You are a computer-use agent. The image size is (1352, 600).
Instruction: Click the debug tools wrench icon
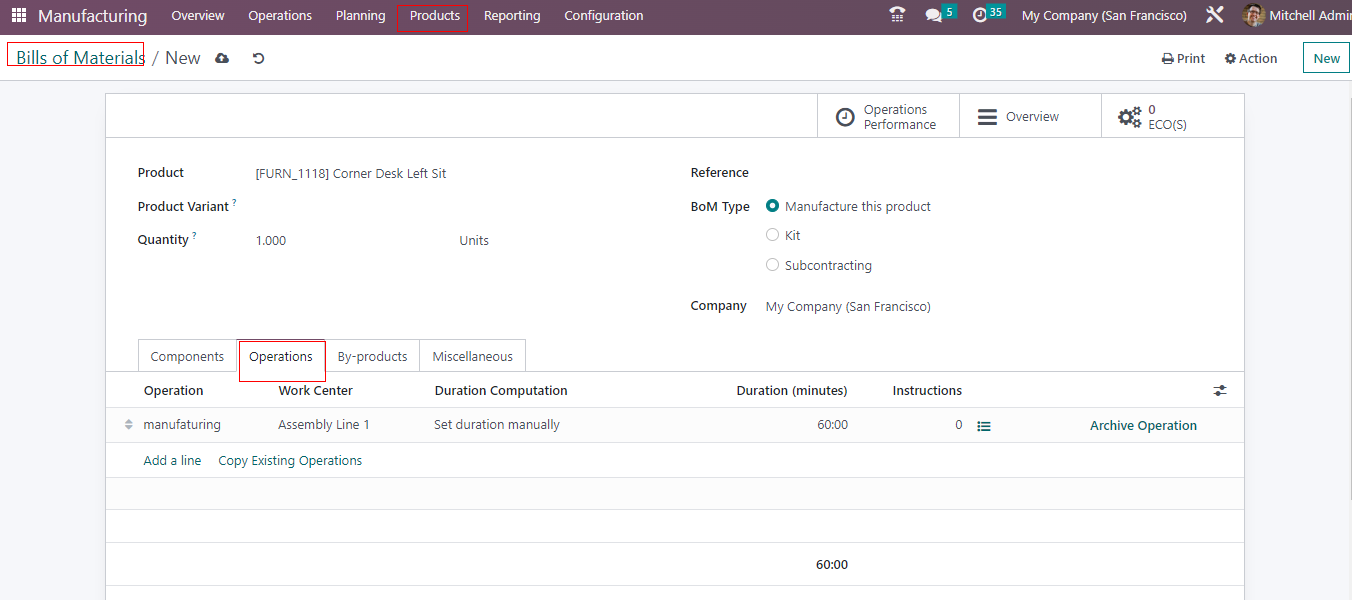(x=1215, y=15)
